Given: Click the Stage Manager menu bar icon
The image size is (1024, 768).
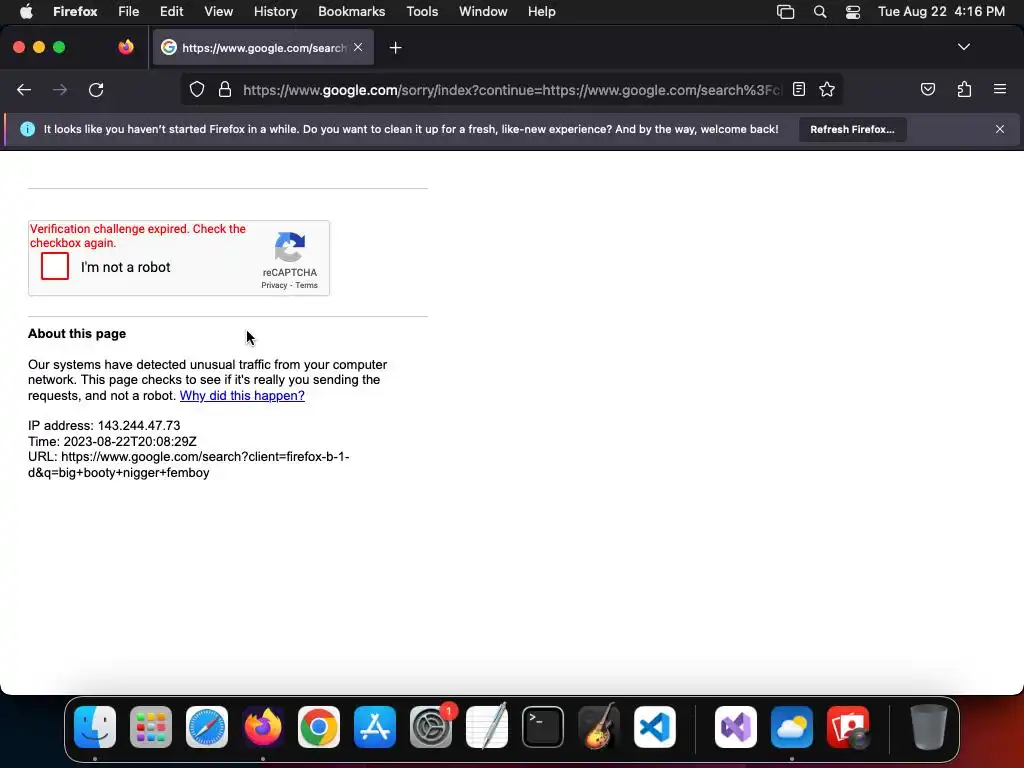Looking at the screenshot, I should pyautogui.click(x=785, y=12).
